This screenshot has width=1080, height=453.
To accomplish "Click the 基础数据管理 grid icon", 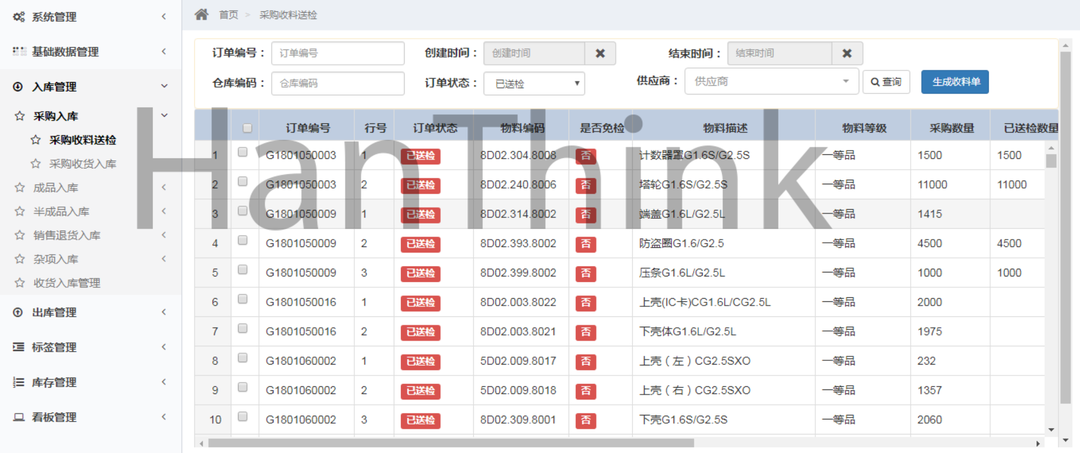I will pyautogui.click(x=18, y=51).
